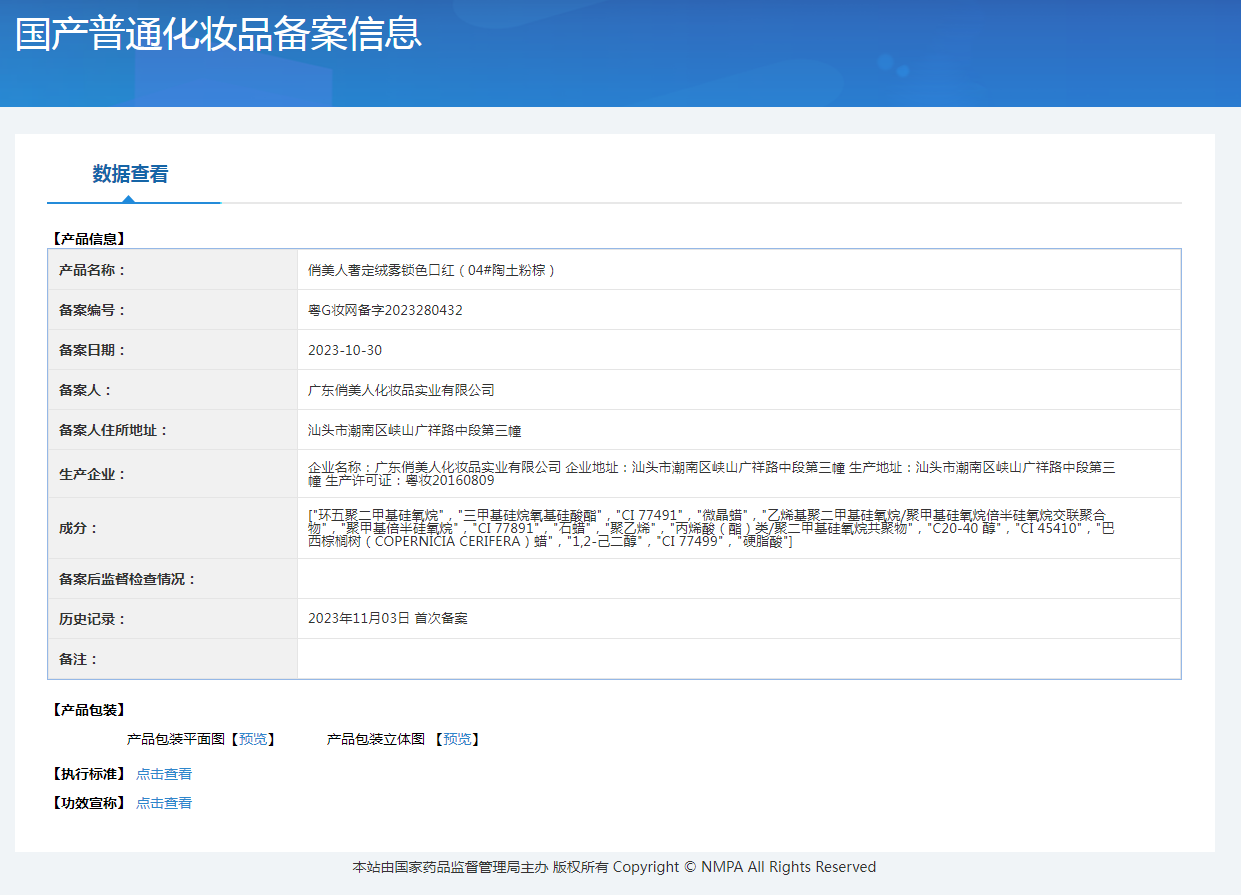Click 点击查看 next to 功效宣称
The width and height of the screenshot is (1241, 895).
pyautogui.click(x=164, y=803)
